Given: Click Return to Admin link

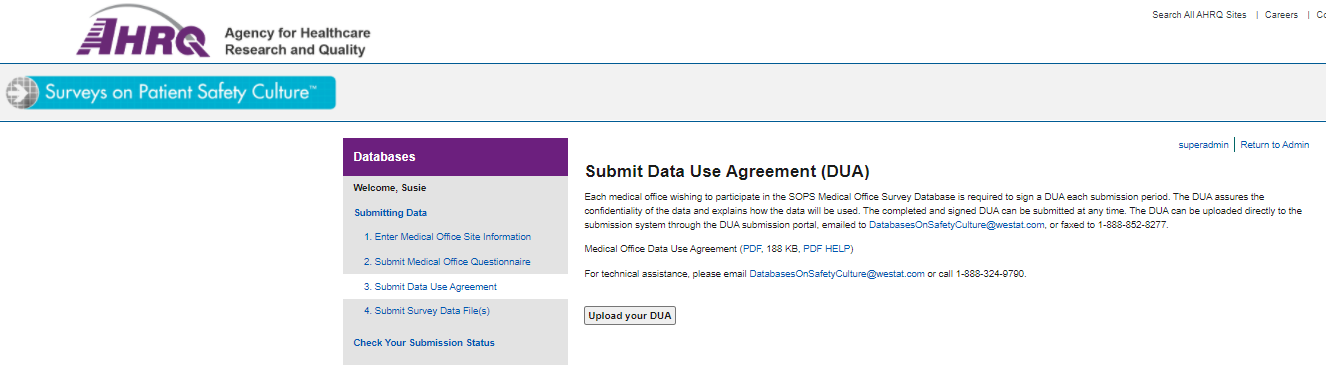Looking at the screenshot, I should coord(1274,145).
